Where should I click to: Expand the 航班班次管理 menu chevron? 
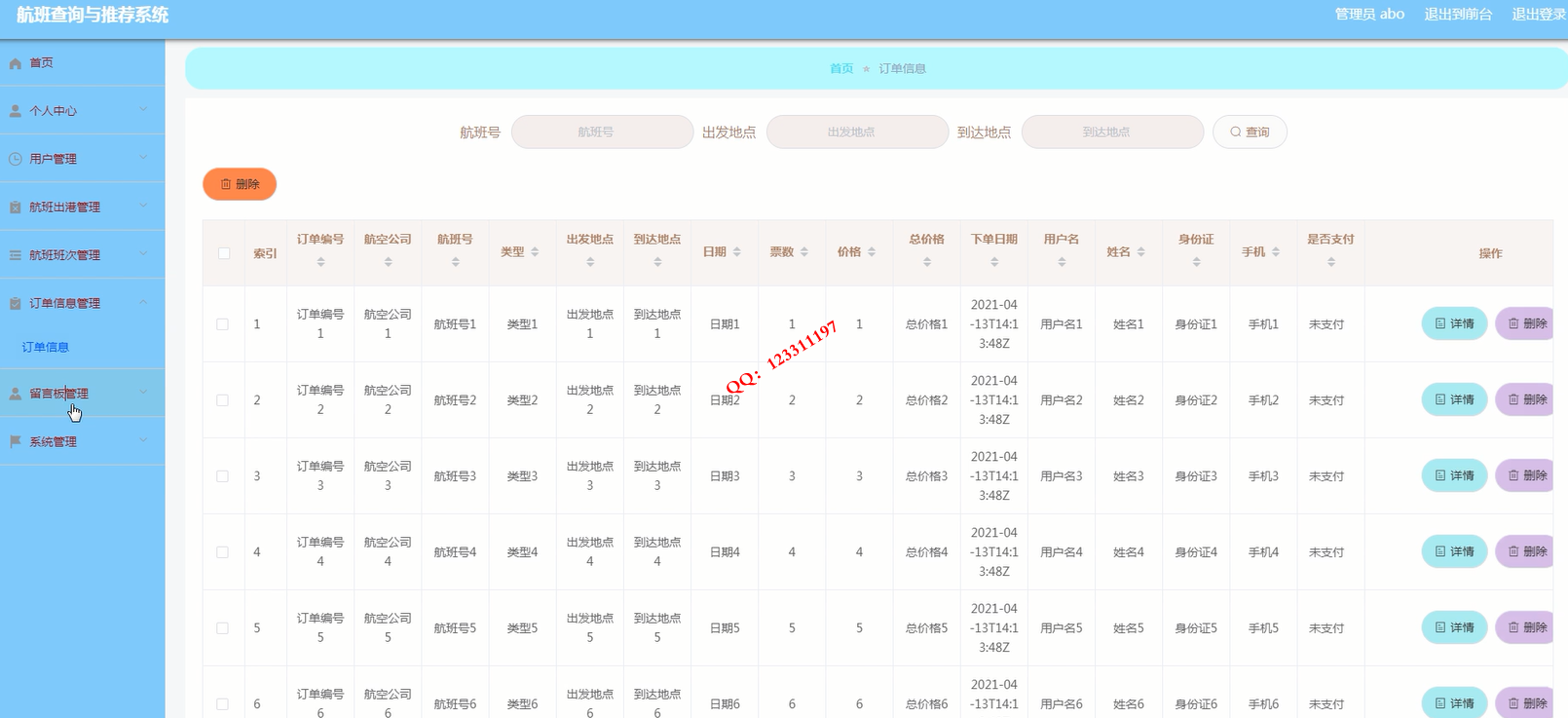tap(143, 253)
